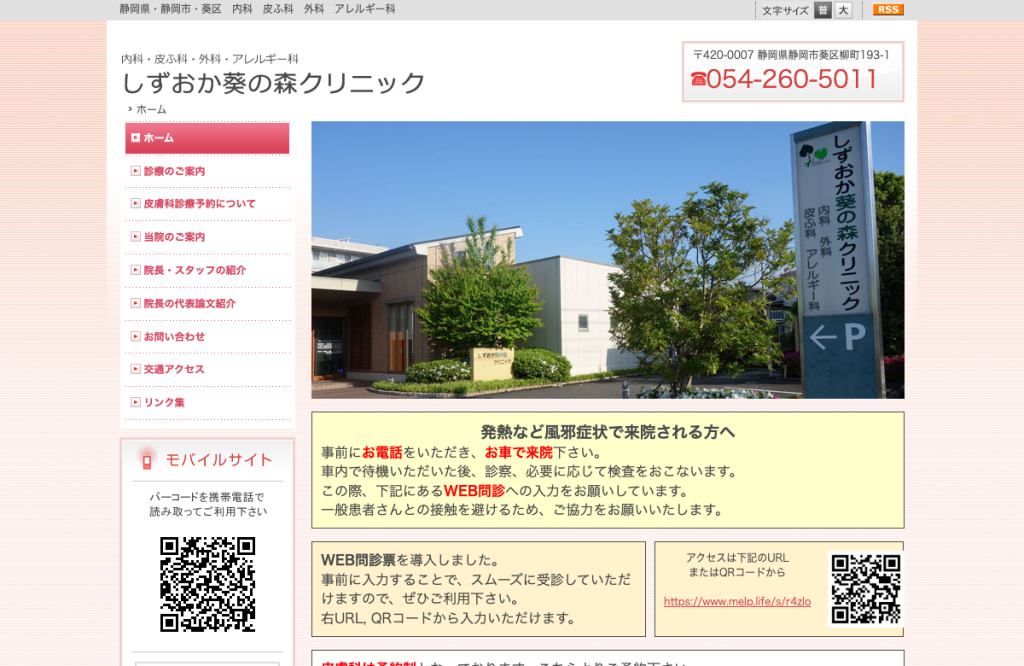
Task: Click tagline 内科・皮ふ科・外科・アレルギー科
Action: point(210,59)
